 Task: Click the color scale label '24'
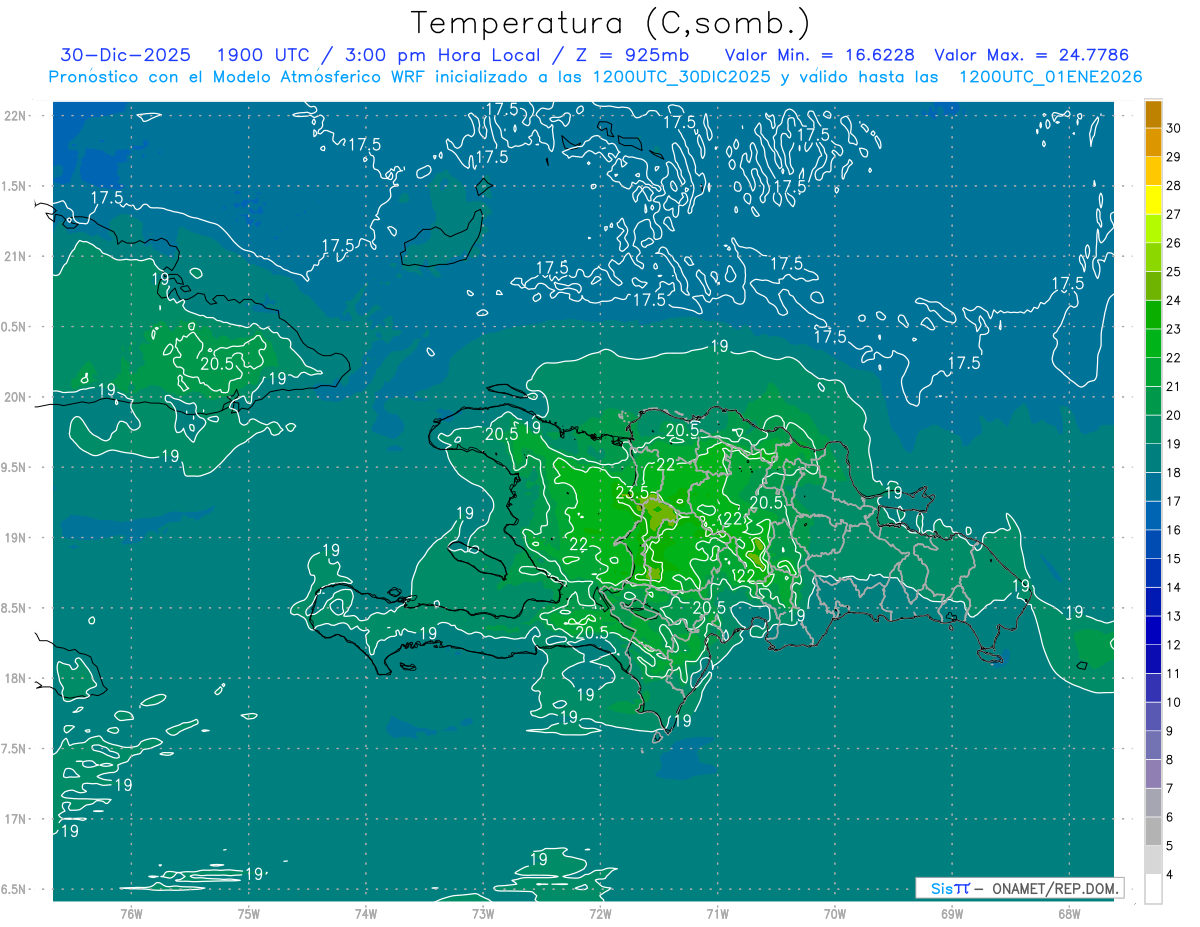pos(1174,300)
